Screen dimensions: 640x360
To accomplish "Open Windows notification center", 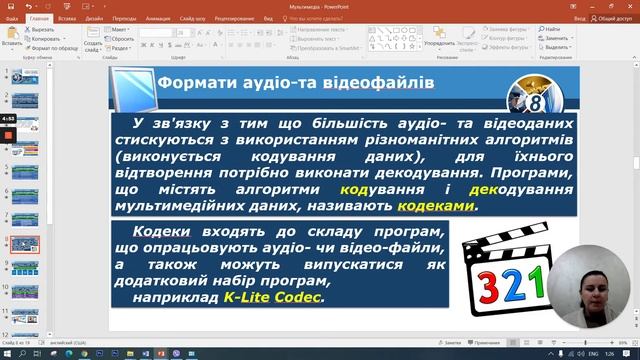I will click(x=626, y=353).
